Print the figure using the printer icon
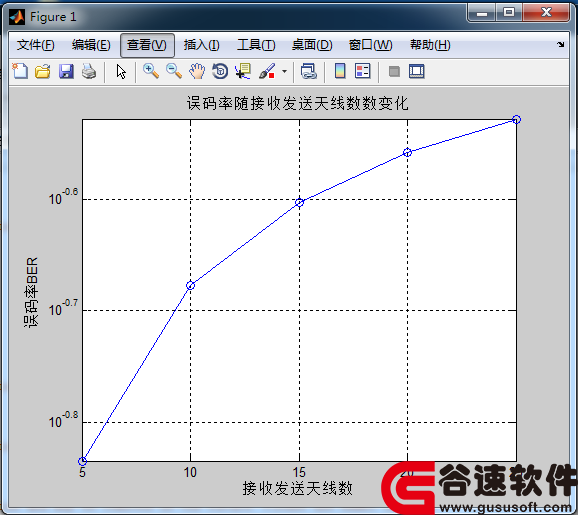This screenshot has width=578, height=515. [x=89, y=71]
